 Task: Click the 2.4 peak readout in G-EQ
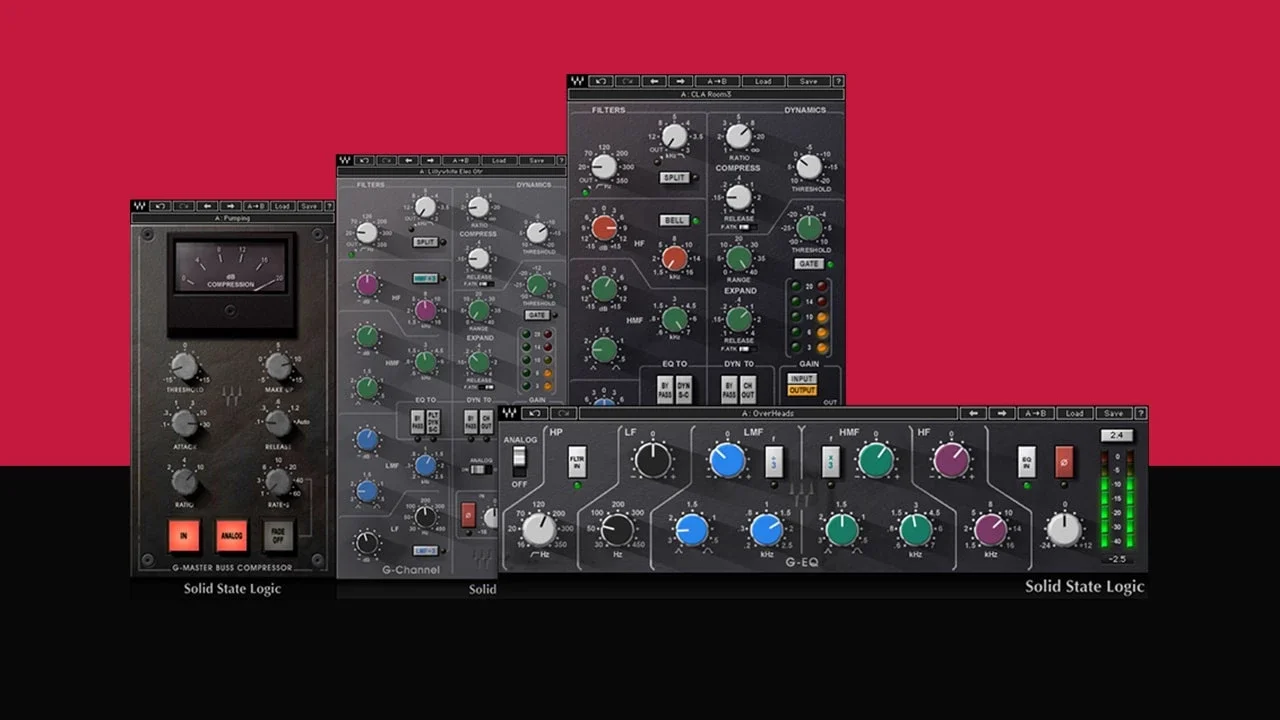coord(1115,436)
